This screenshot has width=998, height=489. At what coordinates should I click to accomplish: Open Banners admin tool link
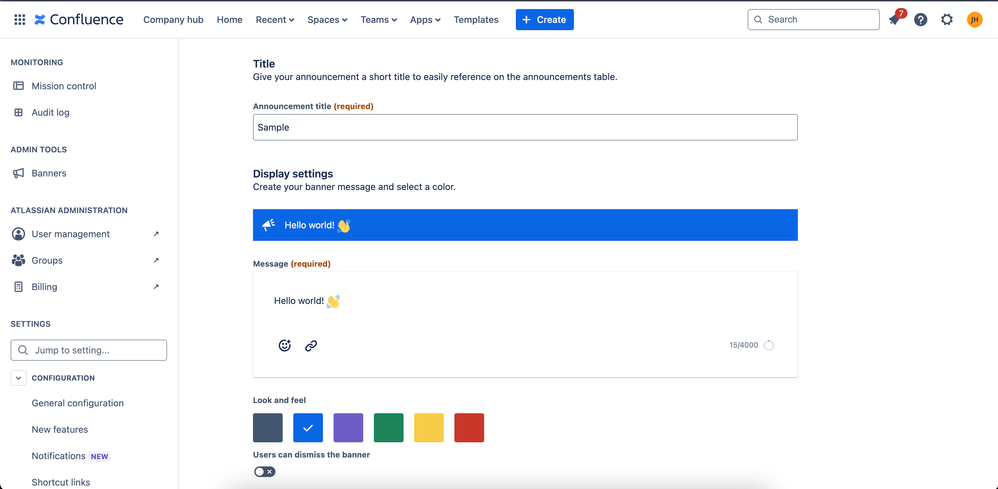click(49, 173)
